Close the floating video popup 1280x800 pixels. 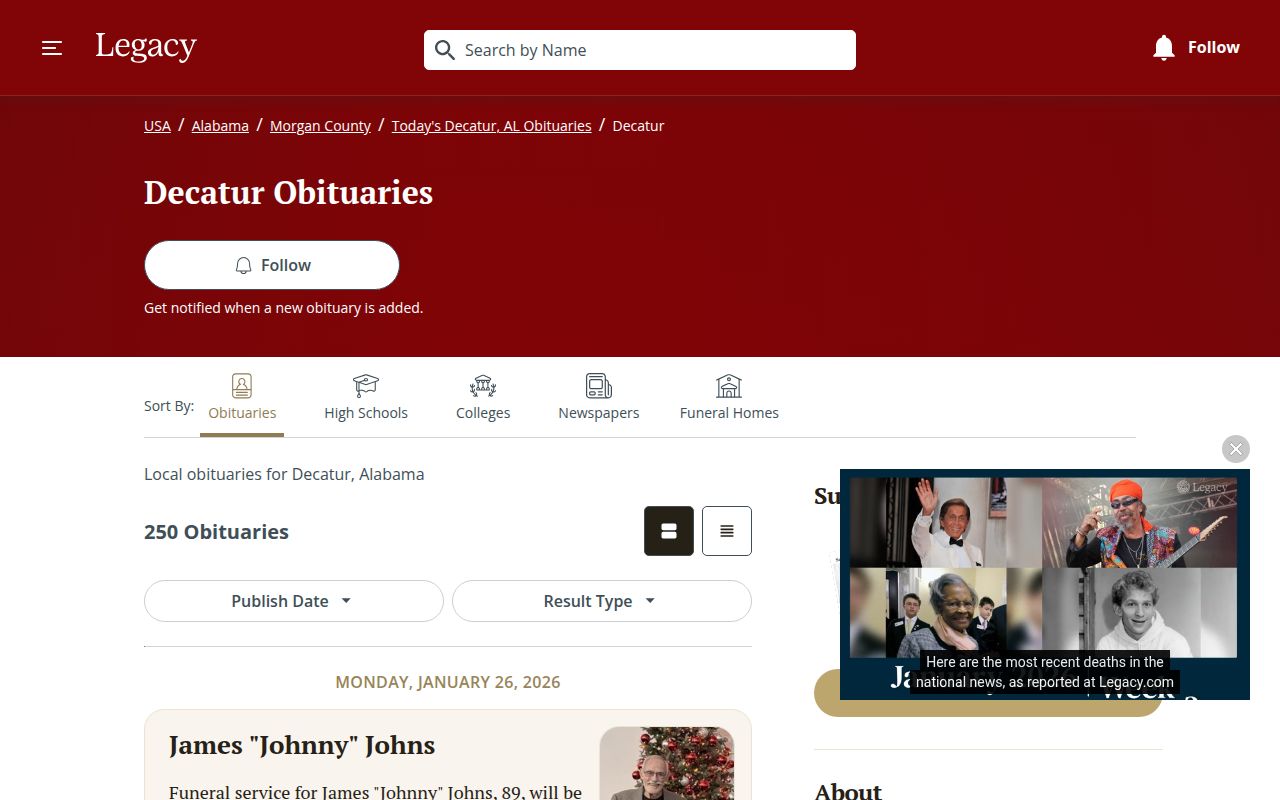(x=1236, y=449)
